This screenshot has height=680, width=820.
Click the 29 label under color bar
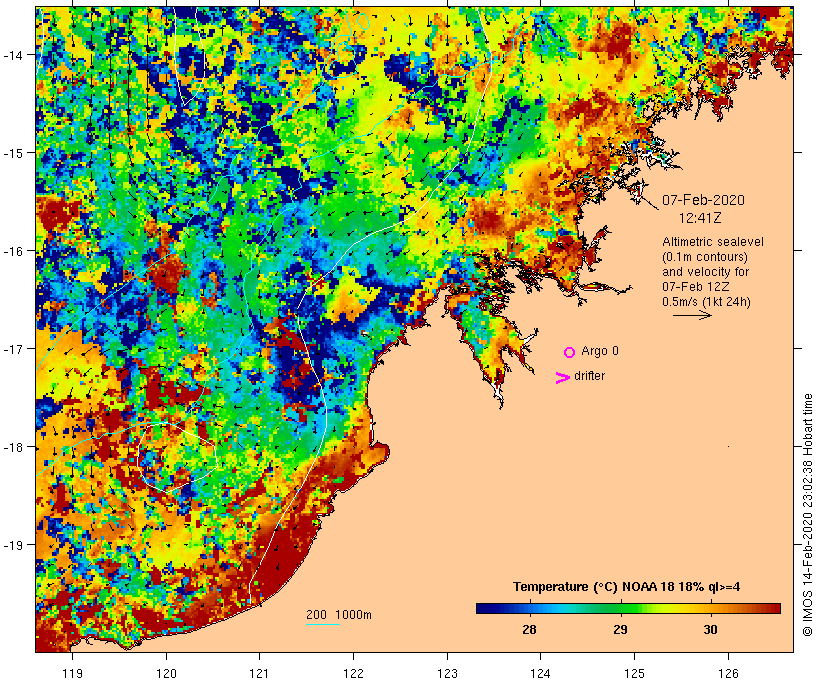(620, 629)
